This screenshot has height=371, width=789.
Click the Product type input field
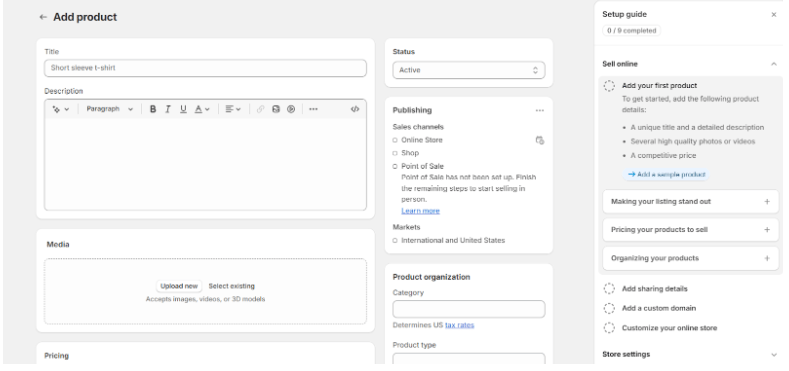point(468,359)
